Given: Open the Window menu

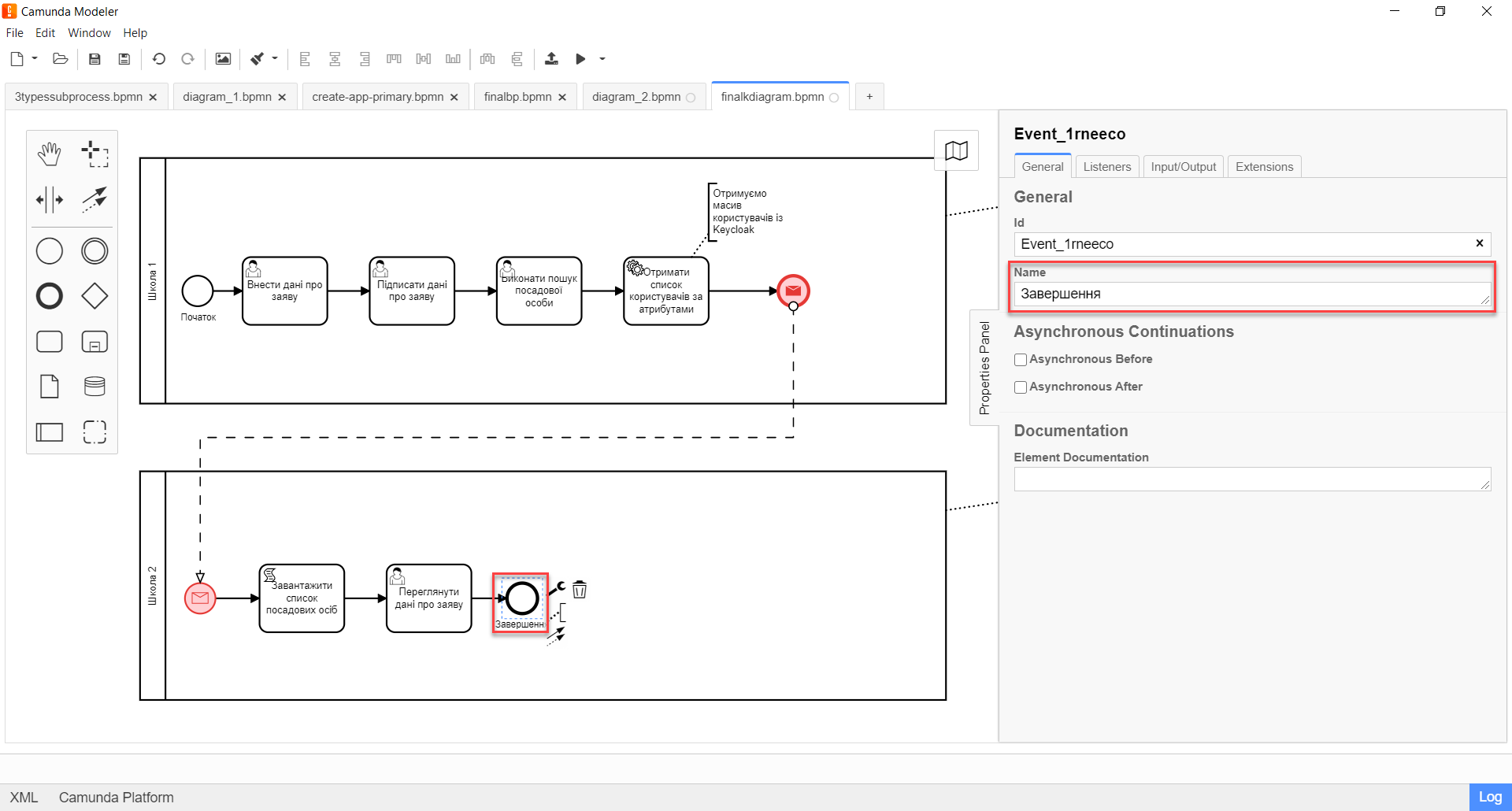Looking at the screenshot, I should click(x=89, y=33).
